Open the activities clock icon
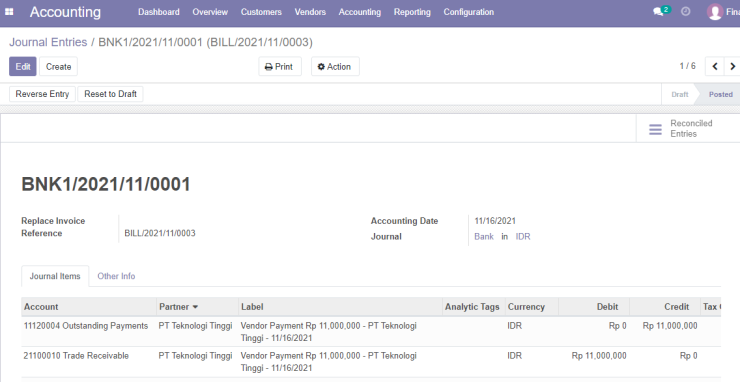Image resolution: width=740 pixels, height=382 pixels. point(685,11)
